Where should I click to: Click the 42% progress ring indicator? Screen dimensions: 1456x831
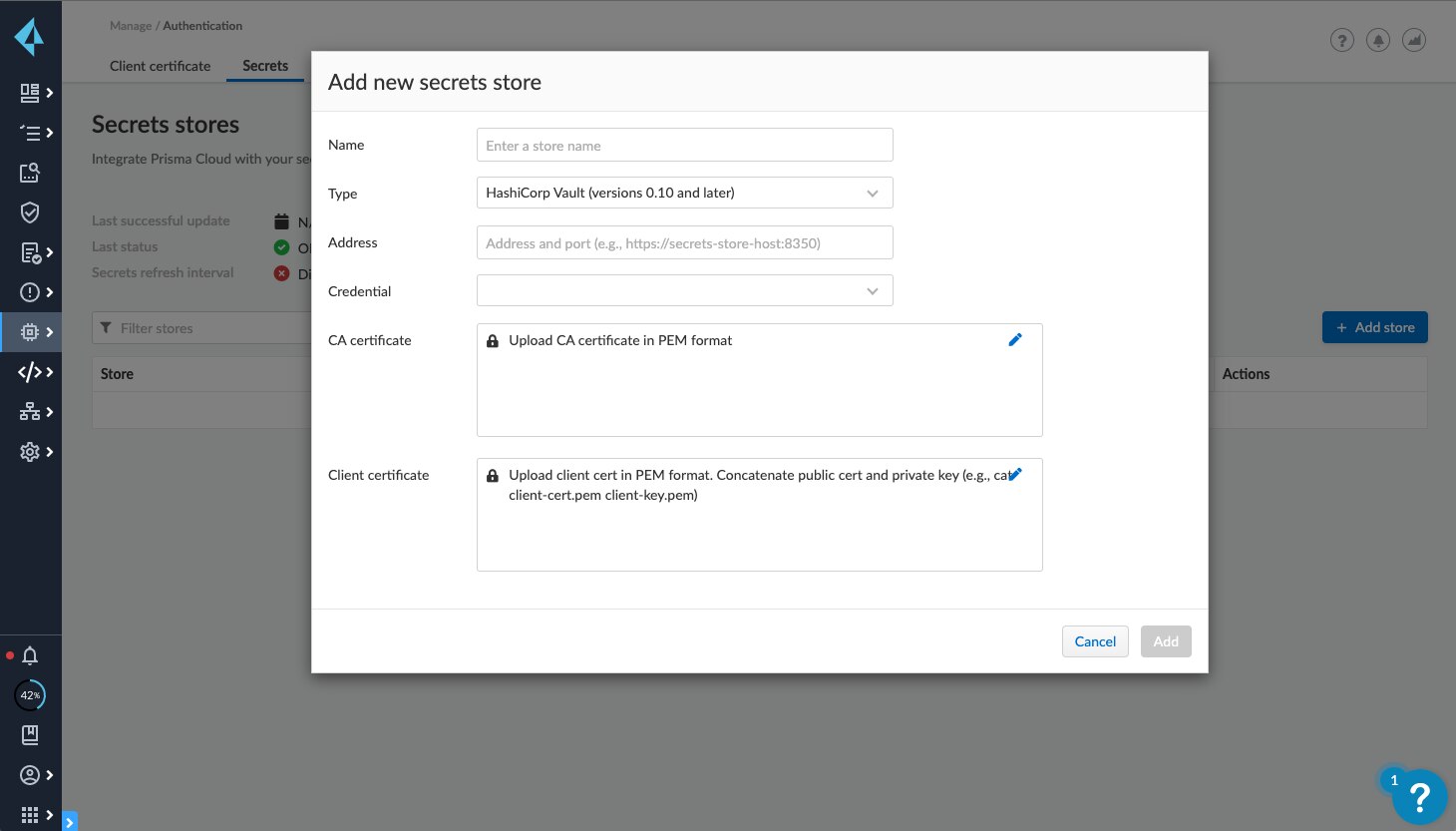pyautogui.click(x=30, y=695)
